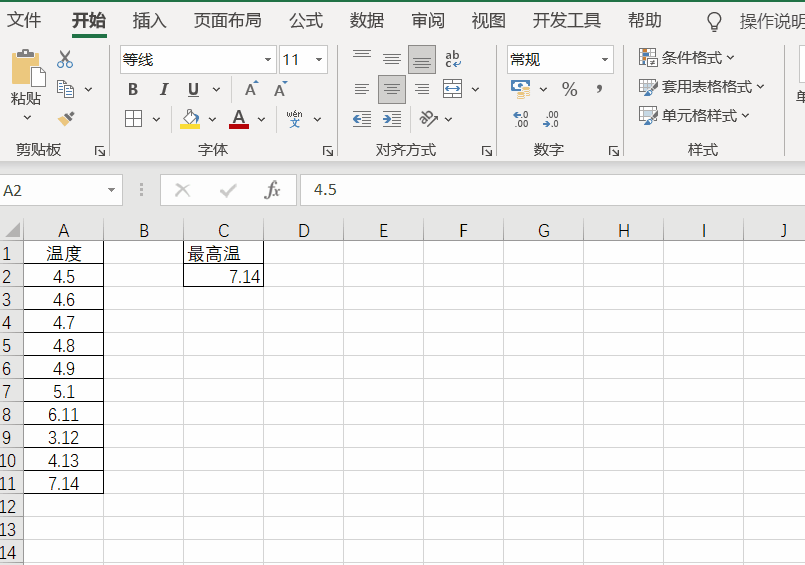Decrease font size with smaller A

[x=280, y=89]
